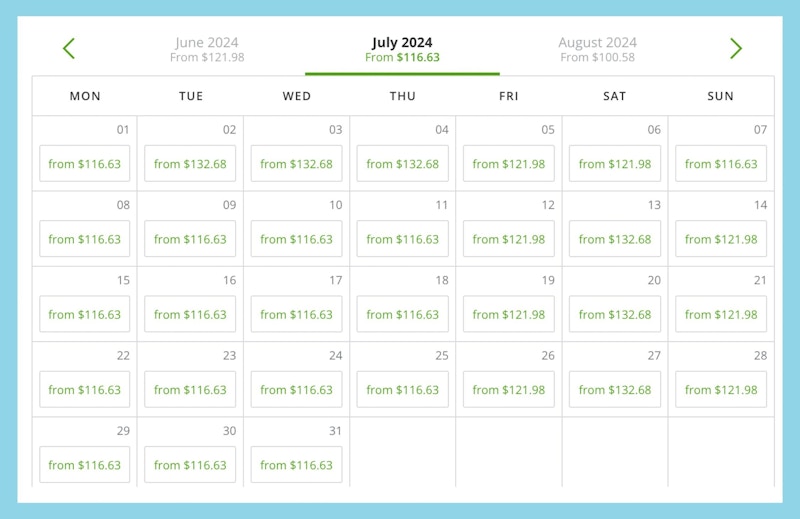The image size is (800, 519).
Task: Choose July 10 price button
Action: (297, 239)
